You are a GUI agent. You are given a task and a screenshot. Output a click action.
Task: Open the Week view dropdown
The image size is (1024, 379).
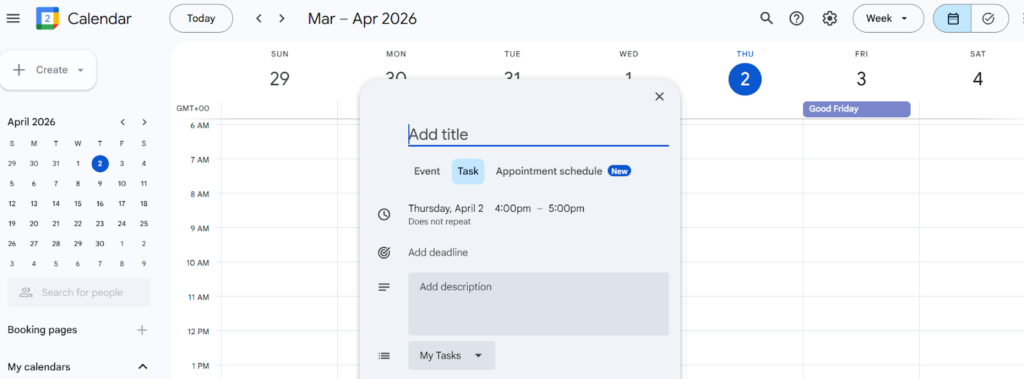(x=888, y=18)
